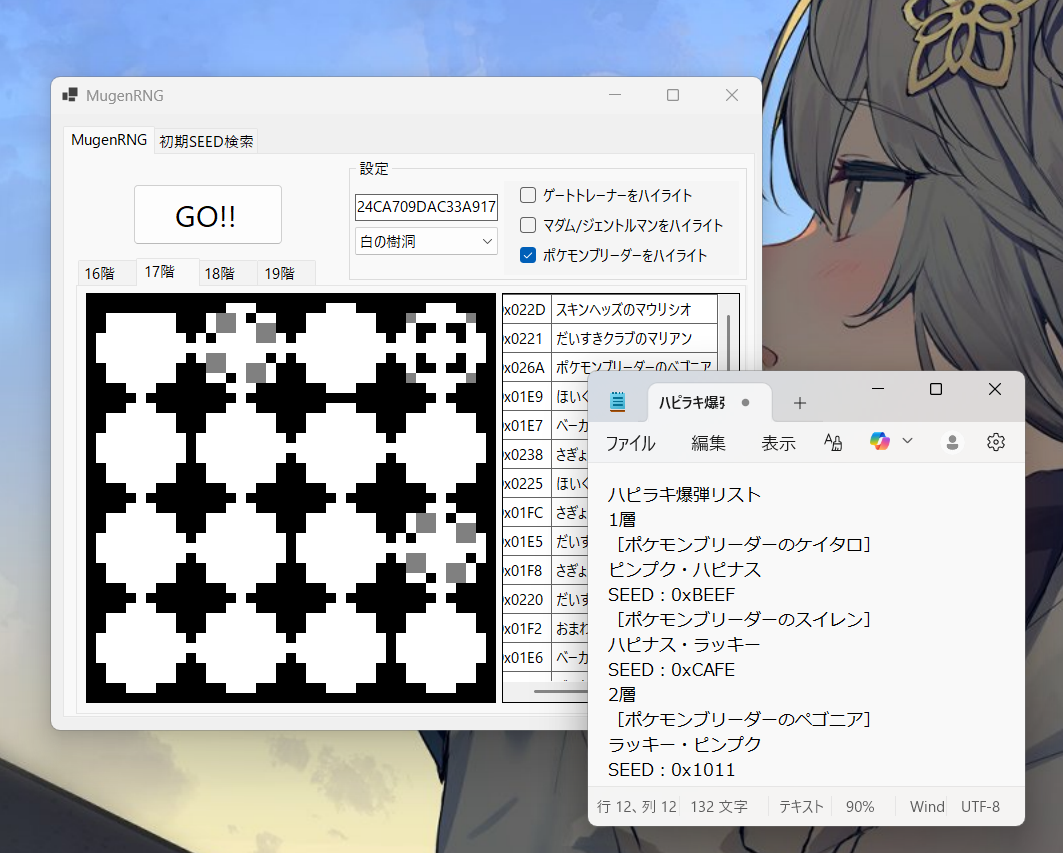Click the text SEED : 0xBEEF
Viewport: 1063px width, 853px height.
tap(671, 595)
